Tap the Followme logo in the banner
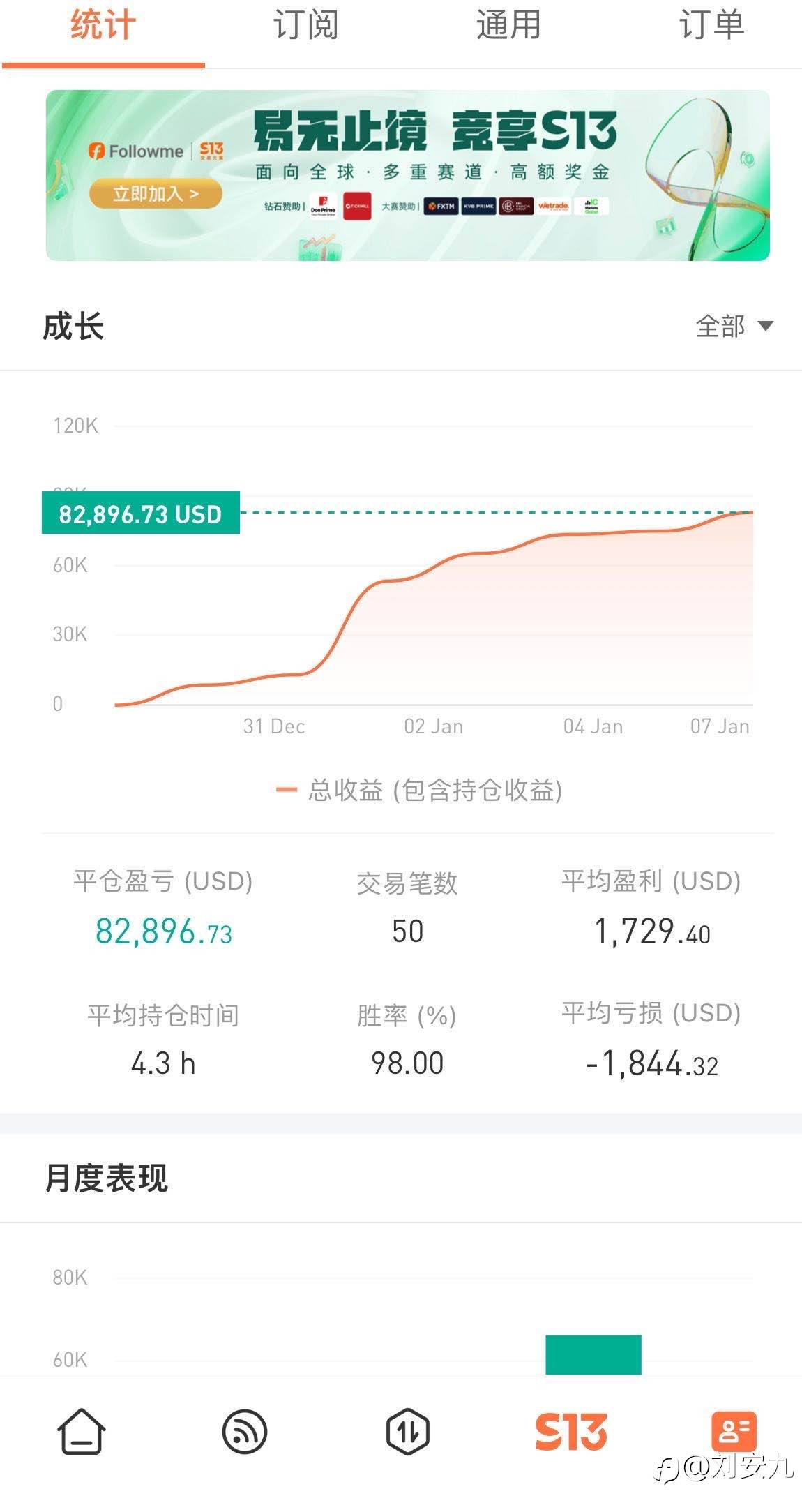Viewport: 802px width, 1512px height. 137,151
